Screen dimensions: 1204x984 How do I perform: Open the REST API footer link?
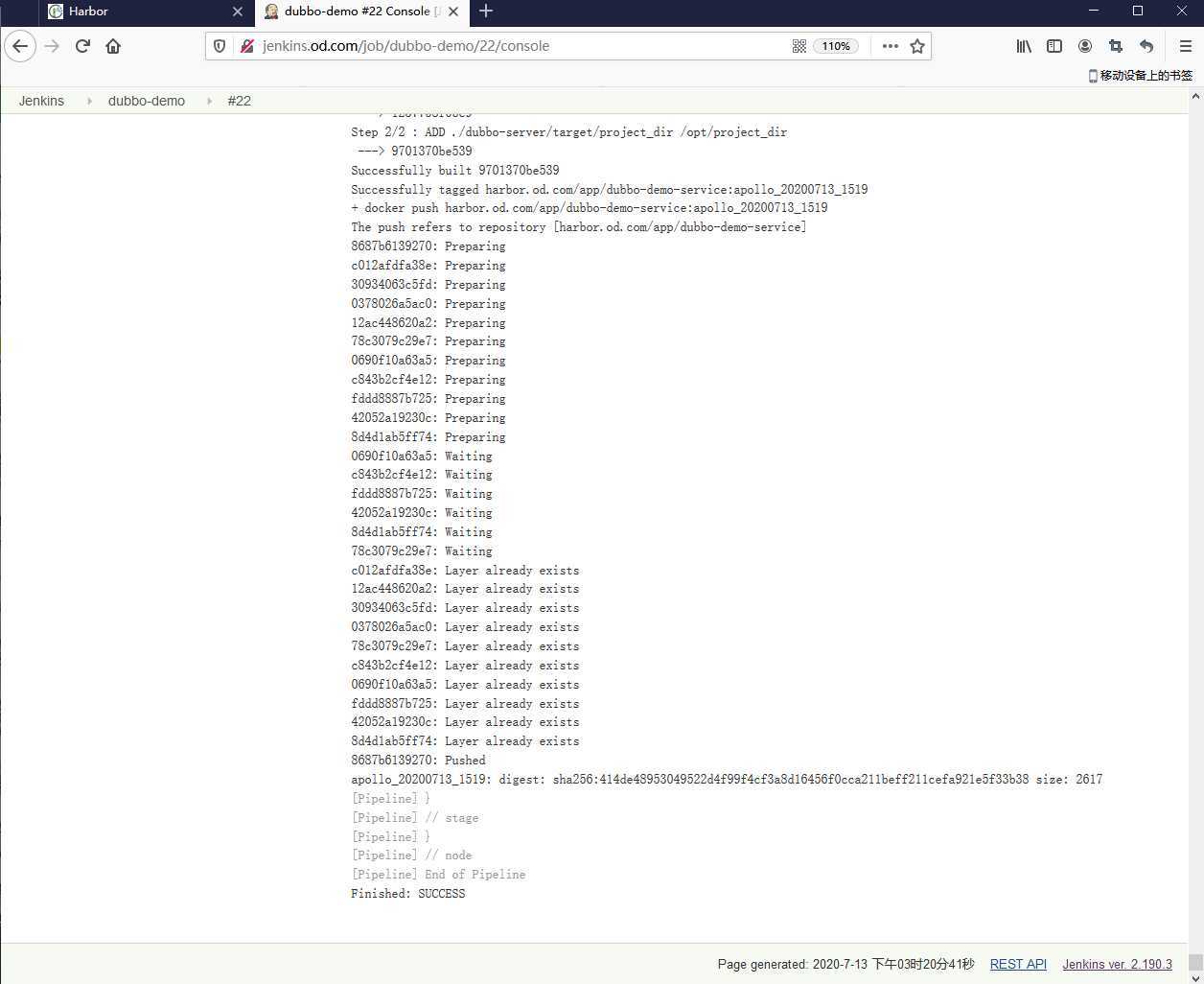(x=1018, y=964)
